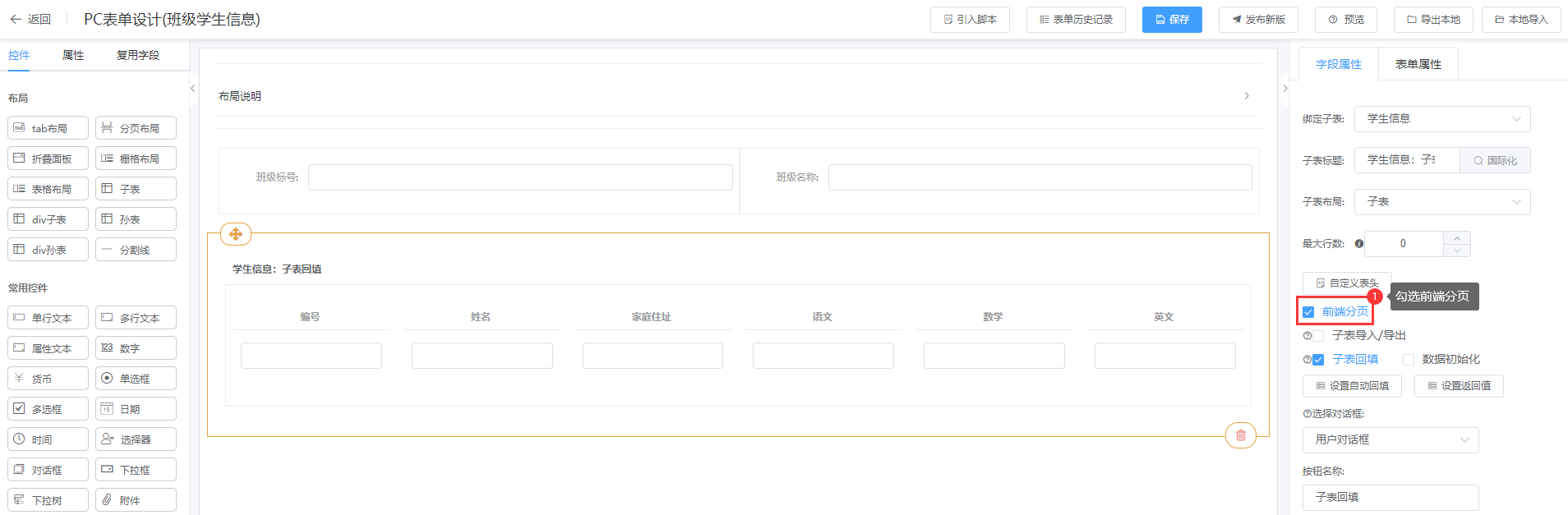Add a 单选框 control
The width and height of the screenshot is (1568, 515).
(136, 379)
